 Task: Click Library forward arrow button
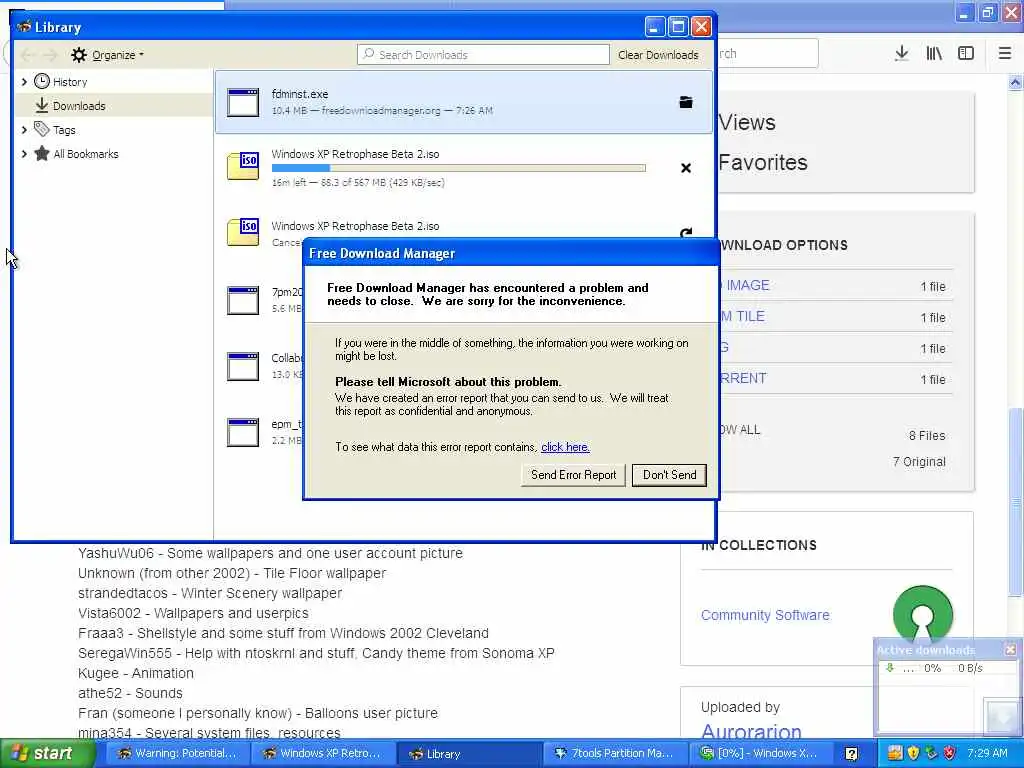click(x=50, y=55)
